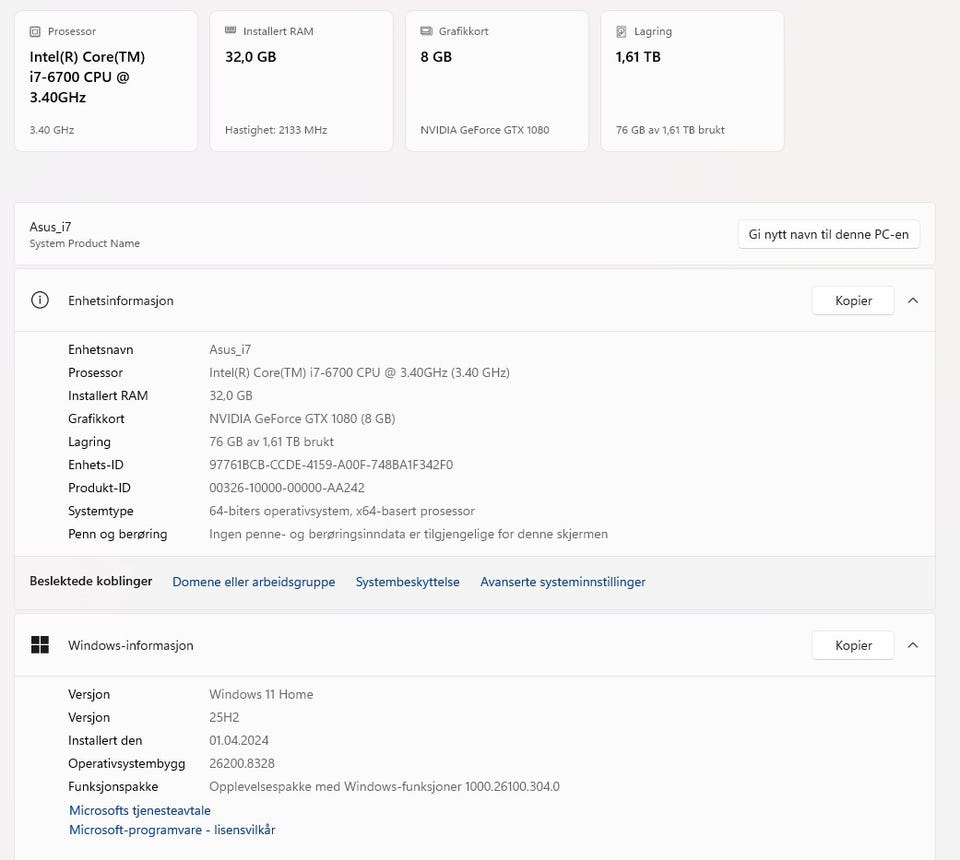Open Domene eller arbeidsgruppe link
Screen dimensions: 960x860
(253, 582)
